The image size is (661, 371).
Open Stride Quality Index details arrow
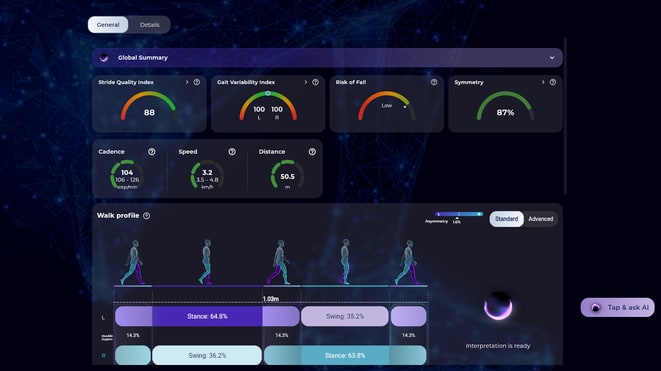(187, 82)
